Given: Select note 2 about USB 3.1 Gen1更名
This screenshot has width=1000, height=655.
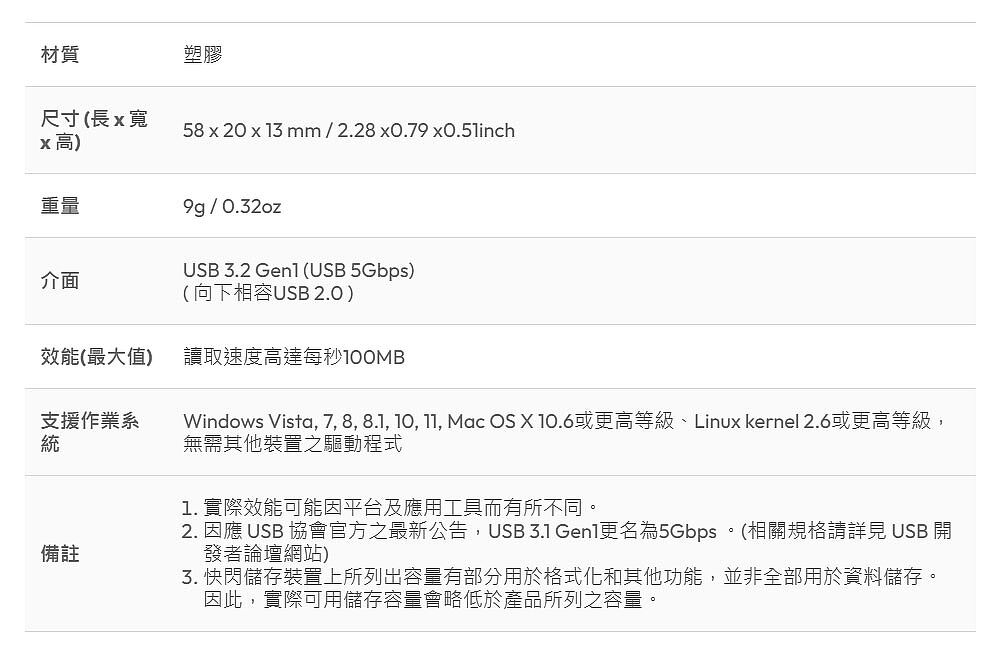Looking at the screenshot, I should click(566, 542).
